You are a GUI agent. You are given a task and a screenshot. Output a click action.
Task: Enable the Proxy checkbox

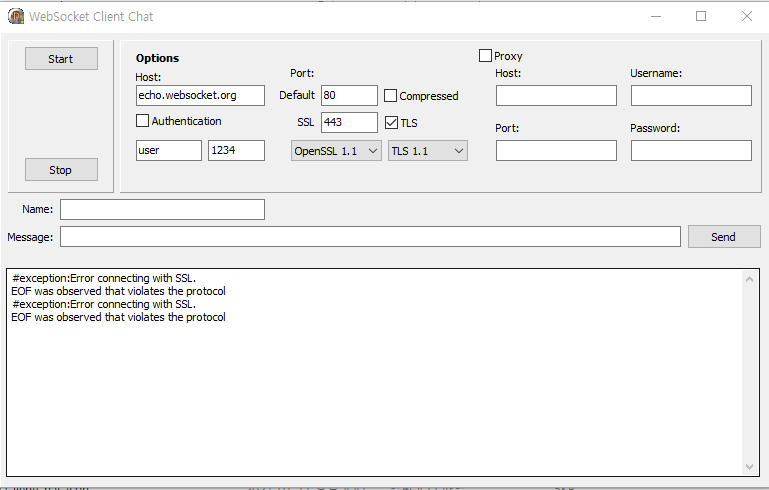(486, 56)
